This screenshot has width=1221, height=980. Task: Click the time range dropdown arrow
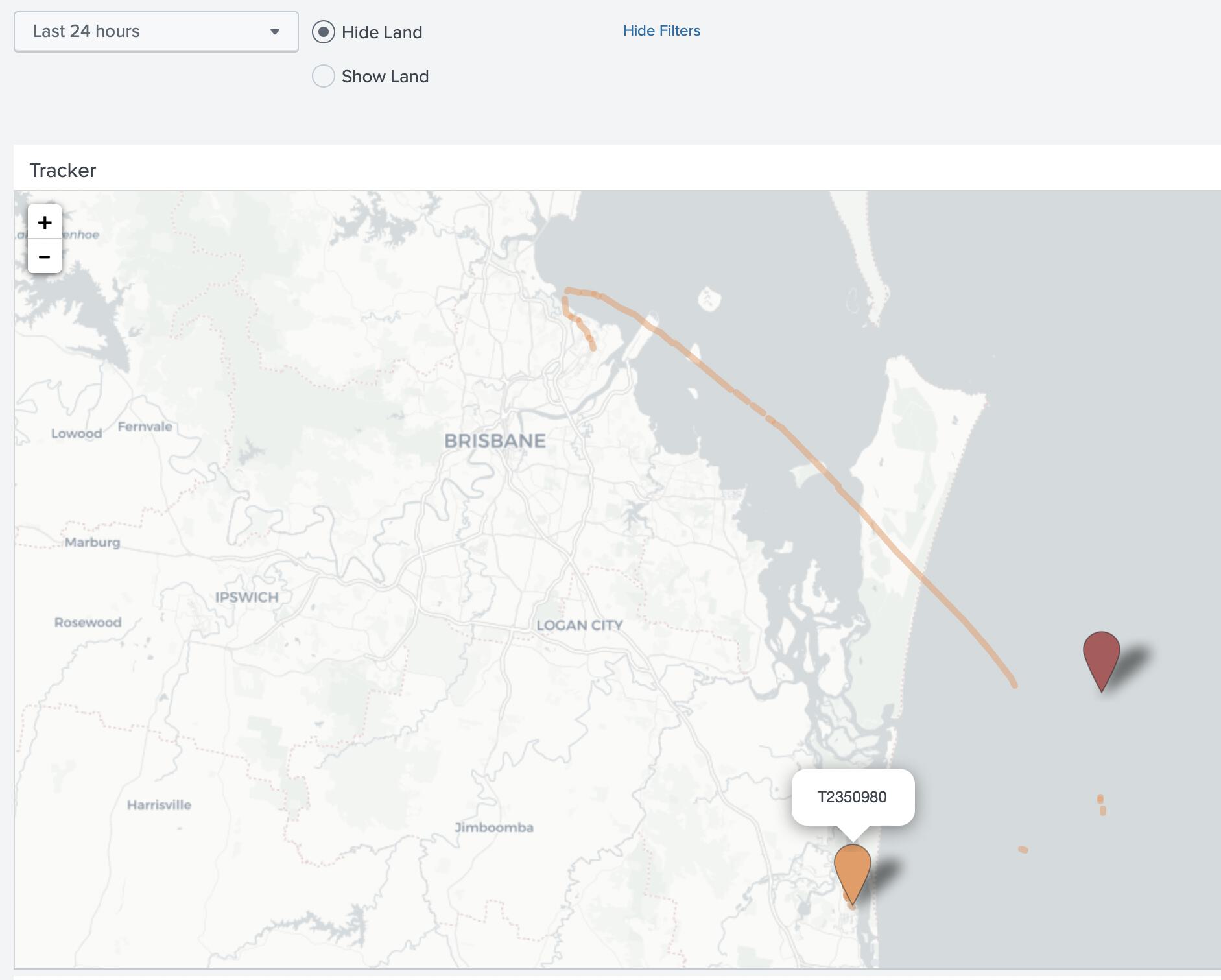[275, 31]
